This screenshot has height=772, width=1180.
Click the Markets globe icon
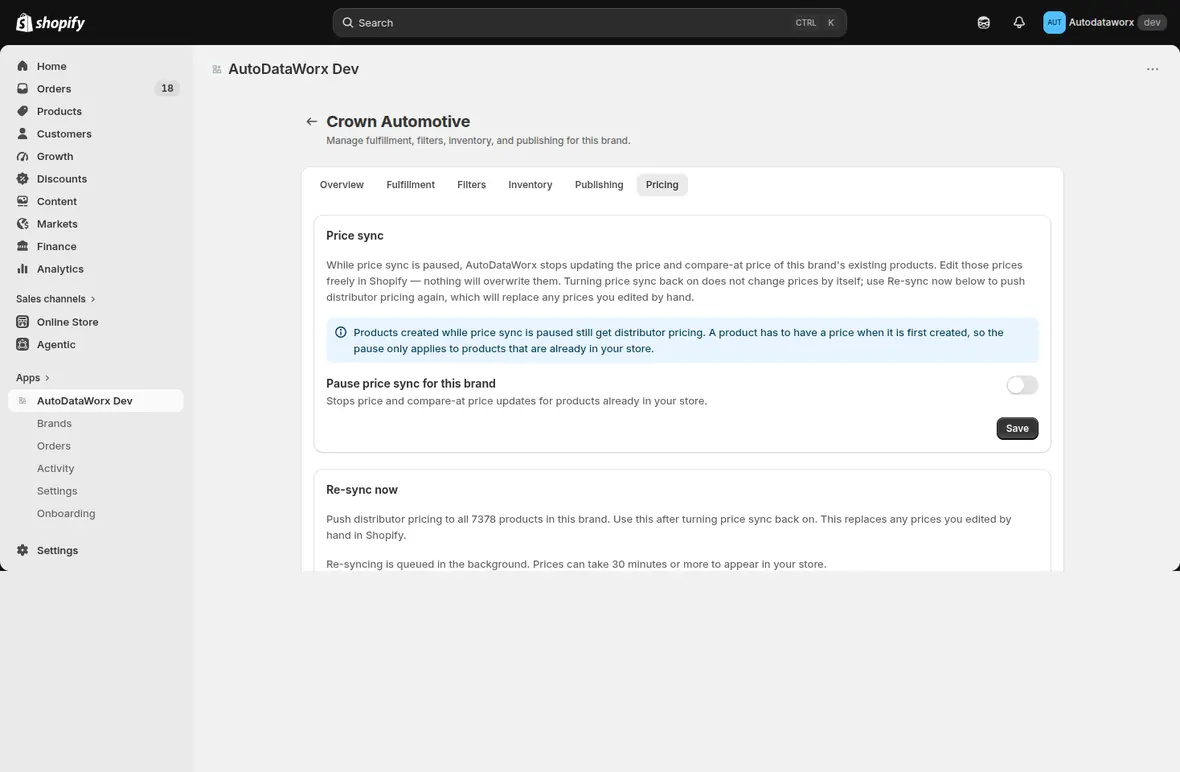[23, 224]
